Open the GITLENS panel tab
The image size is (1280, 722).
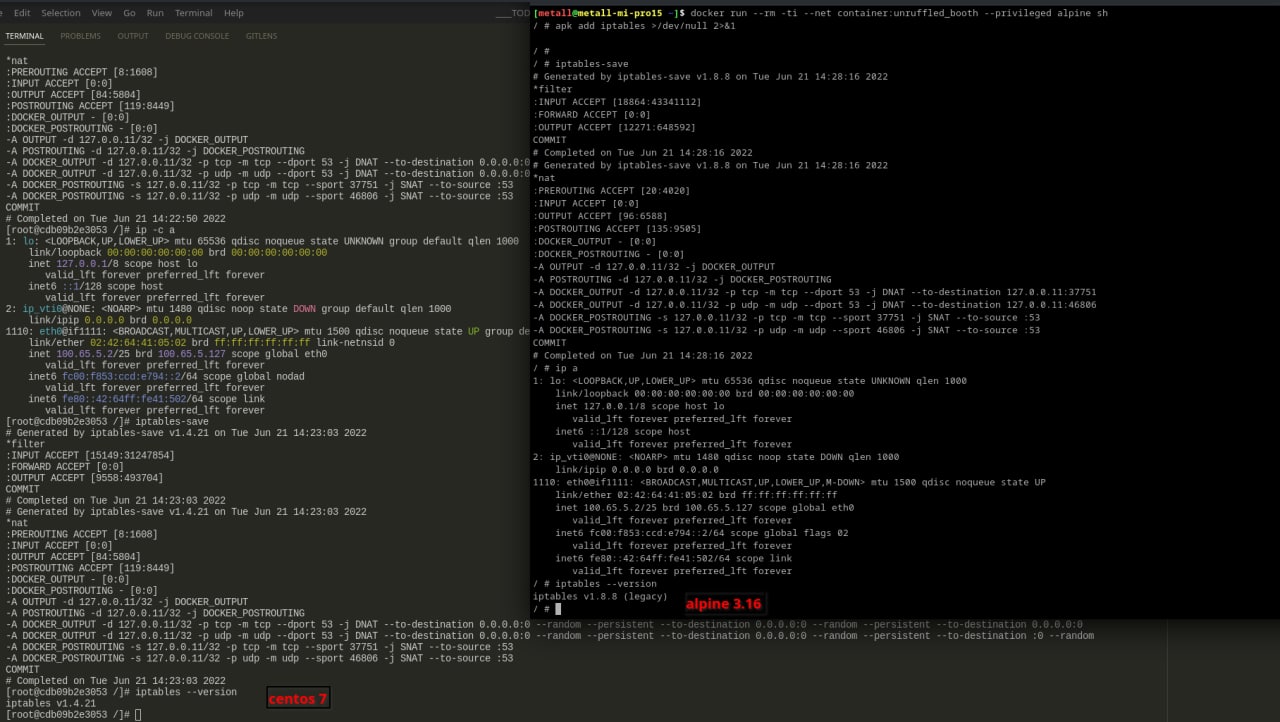[x=262, y=36]
